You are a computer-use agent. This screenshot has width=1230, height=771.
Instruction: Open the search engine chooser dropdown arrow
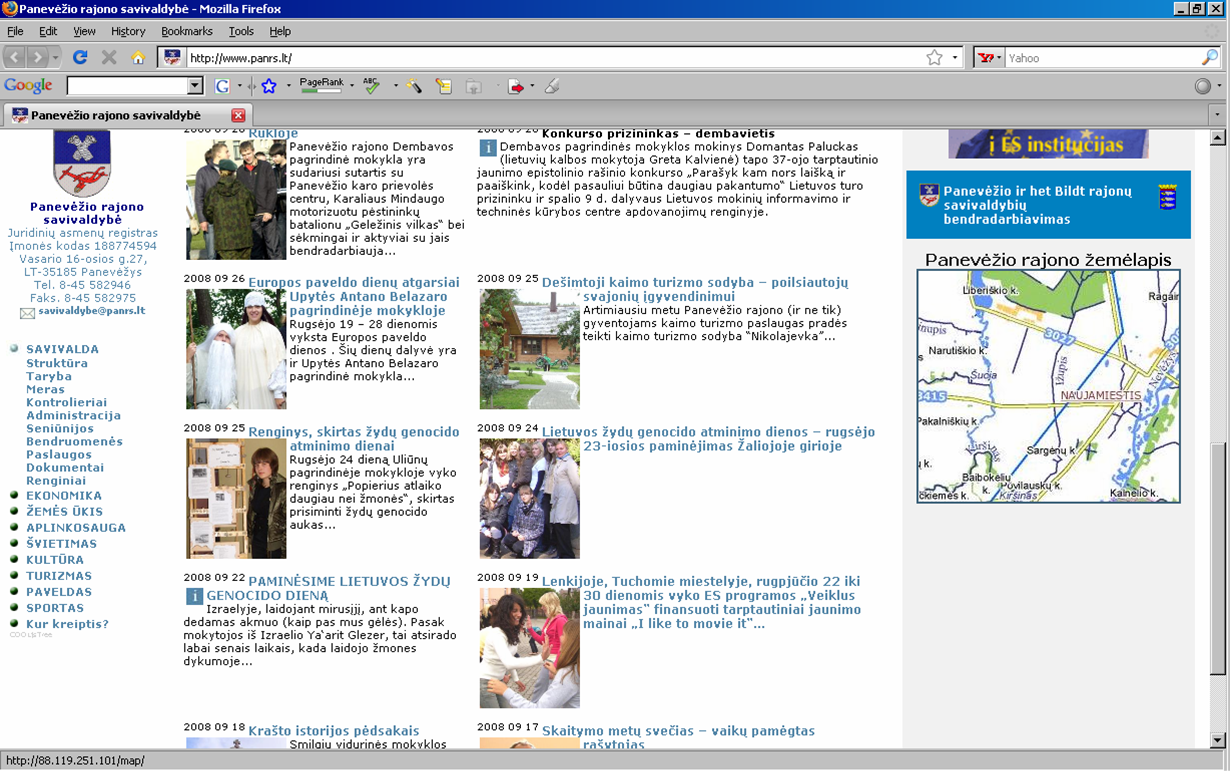tap(999, 58)
